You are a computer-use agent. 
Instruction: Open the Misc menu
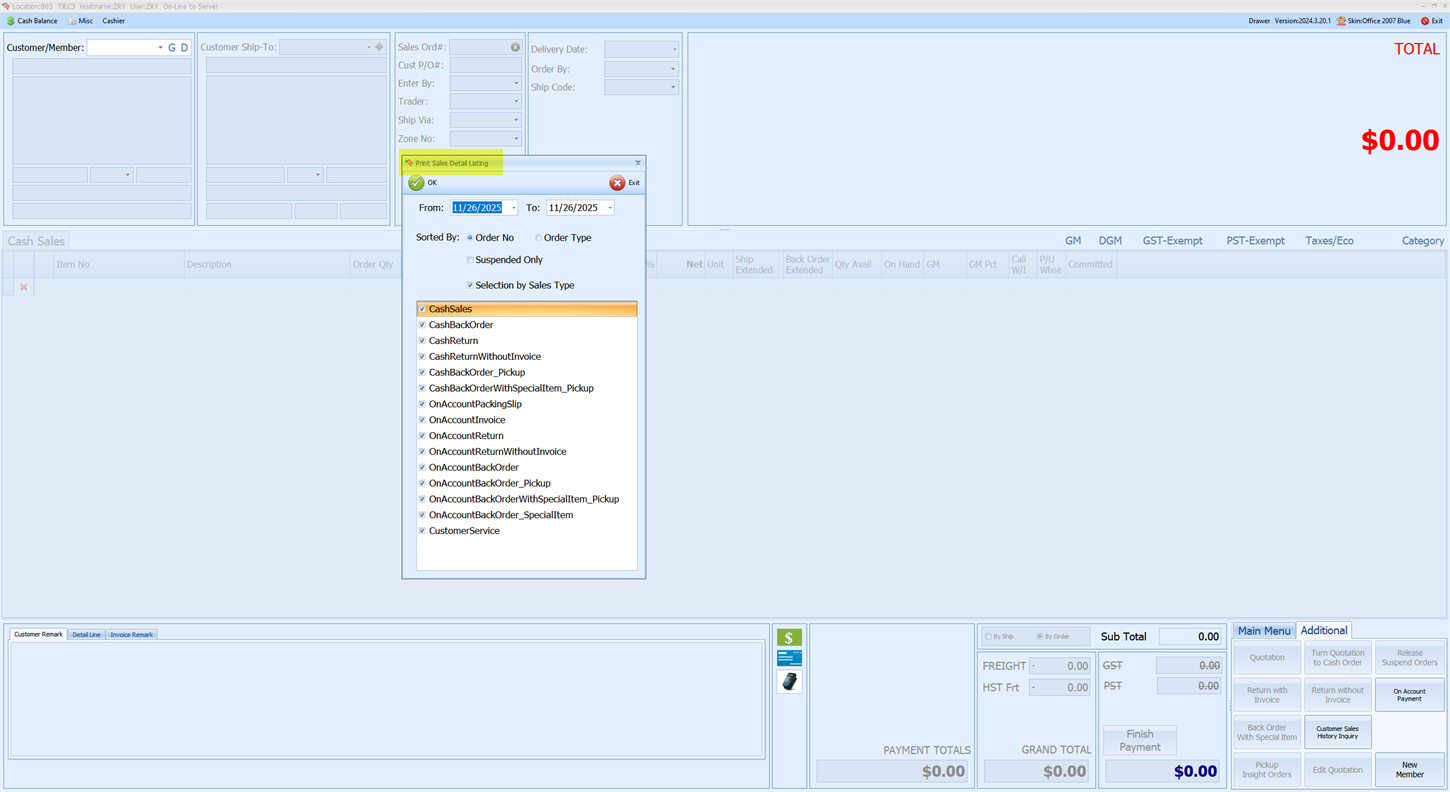pyautogui.click(x=80, y=21)
